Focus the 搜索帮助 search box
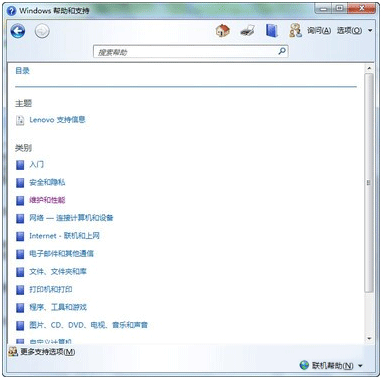Screen dimensions: 382x379 point(191,52)
